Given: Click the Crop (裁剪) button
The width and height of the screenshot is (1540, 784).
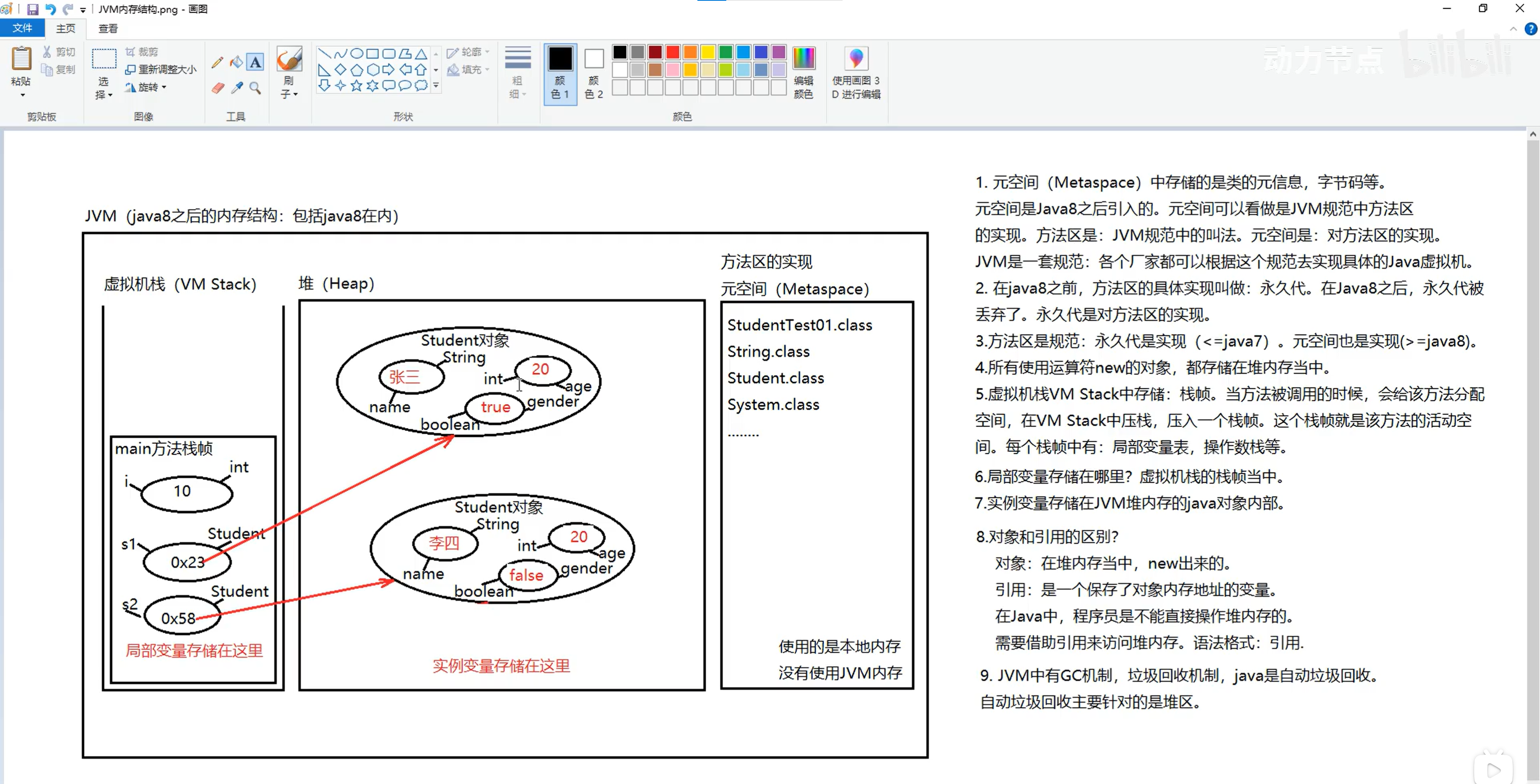Looking at the screenshot, I should tap(141, 52).
